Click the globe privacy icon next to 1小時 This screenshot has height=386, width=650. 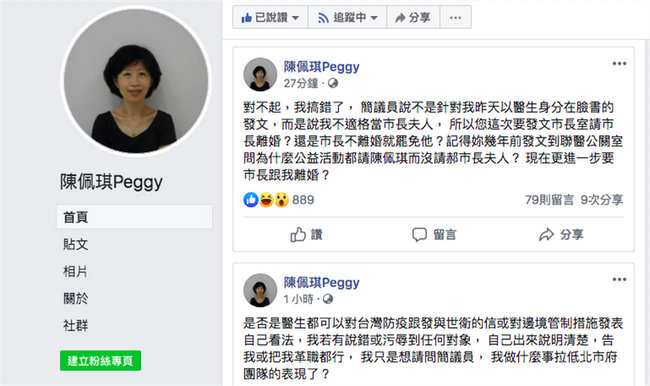(x=328, y=299)
